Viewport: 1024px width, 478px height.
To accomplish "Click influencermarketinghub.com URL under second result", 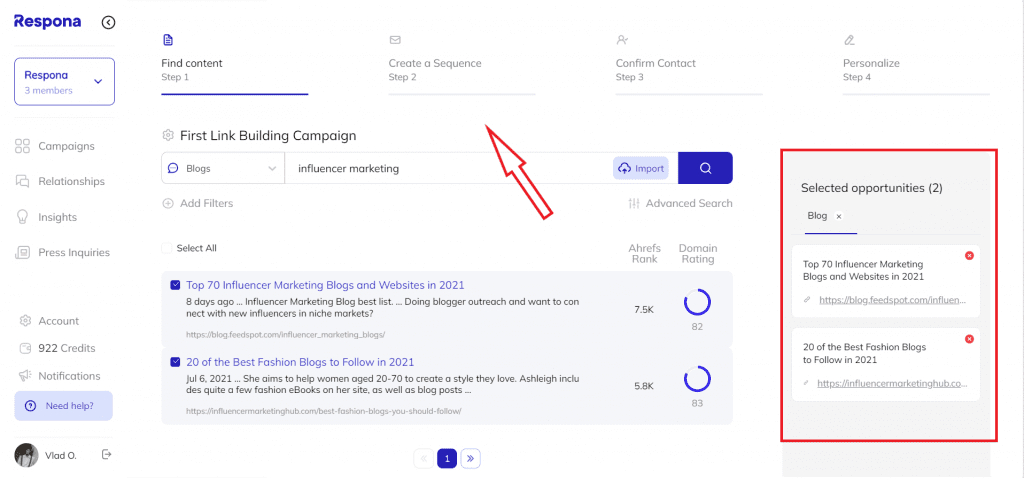I will pyautogui.click(x=324, y=411).
